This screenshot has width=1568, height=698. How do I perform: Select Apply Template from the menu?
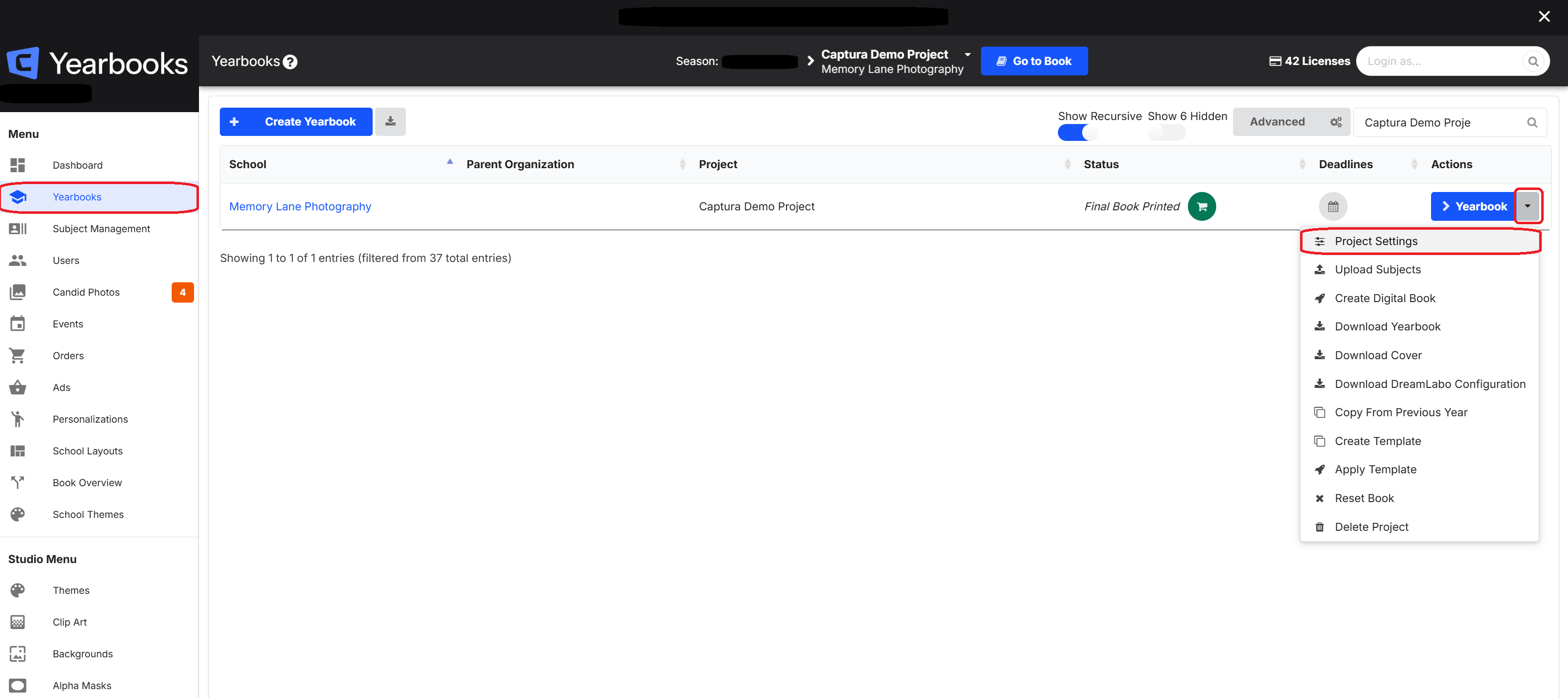click(x=1420, y=470)
